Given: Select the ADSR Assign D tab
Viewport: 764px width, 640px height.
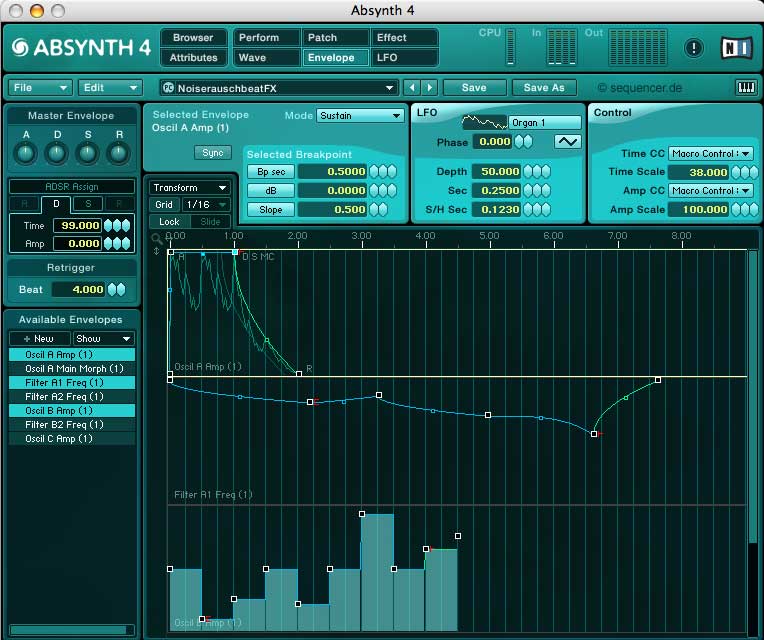Looking at the screenshot, I should click(56, 204).
